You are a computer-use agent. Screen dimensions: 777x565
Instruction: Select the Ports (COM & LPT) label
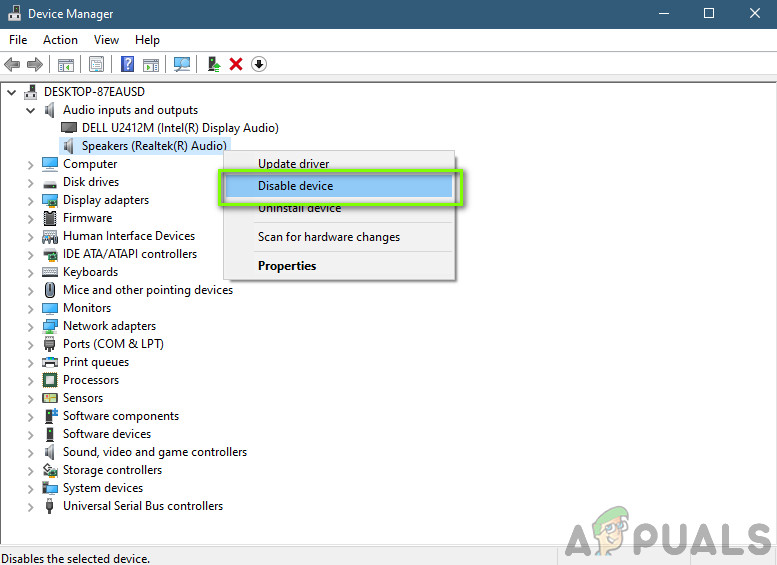tap(113, 344)
